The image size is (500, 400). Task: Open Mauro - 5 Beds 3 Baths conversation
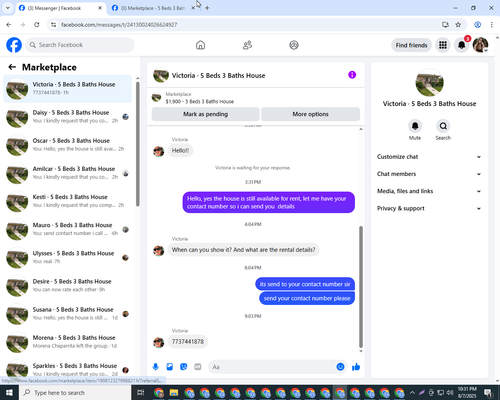click(67, 229)
